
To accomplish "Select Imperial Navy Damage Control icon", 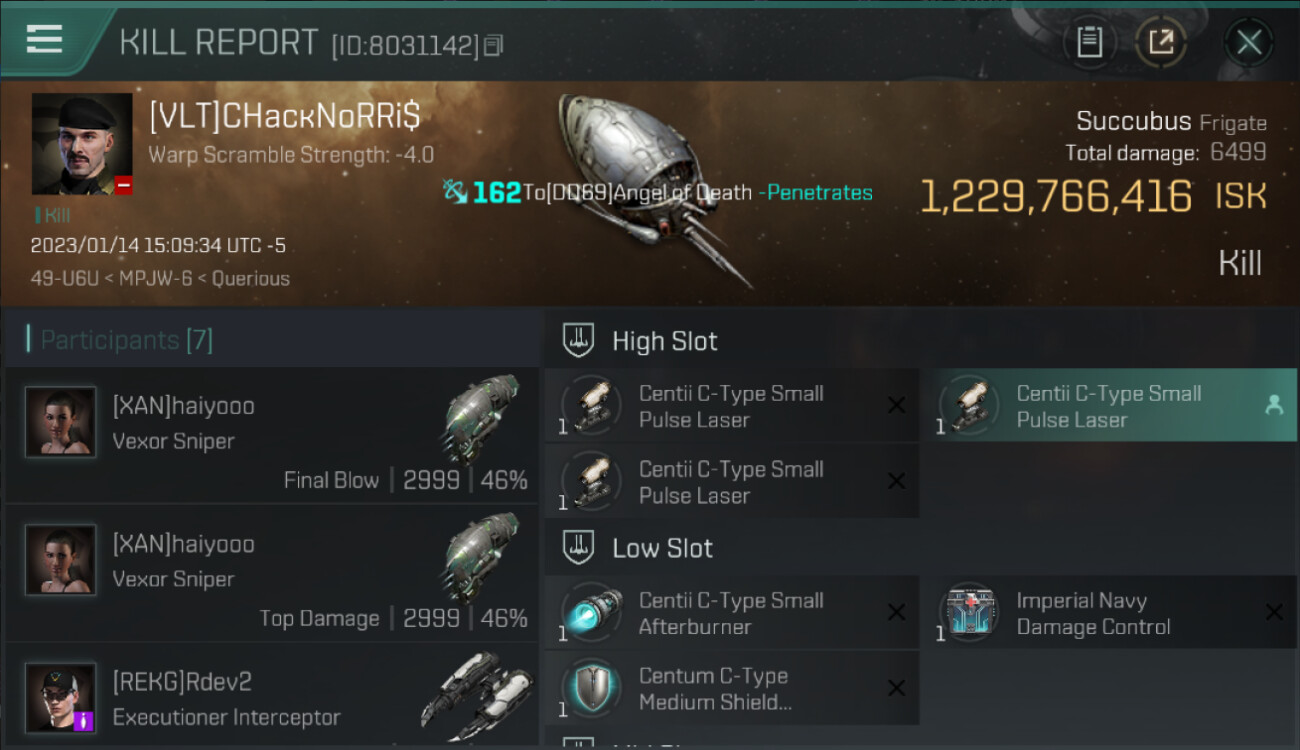I will click(x=969, y=613).
